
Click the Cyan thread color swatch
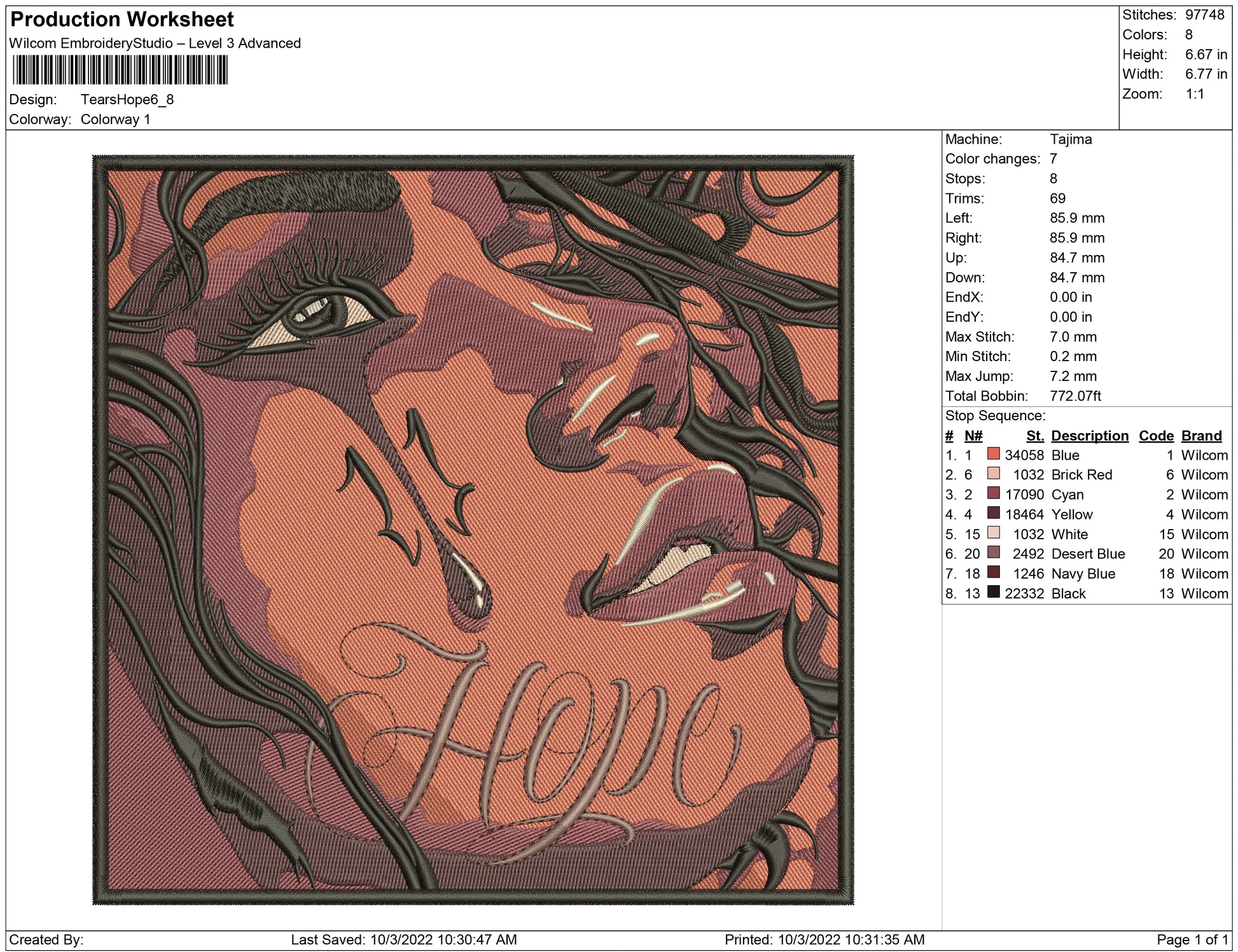tap(993, 493)
